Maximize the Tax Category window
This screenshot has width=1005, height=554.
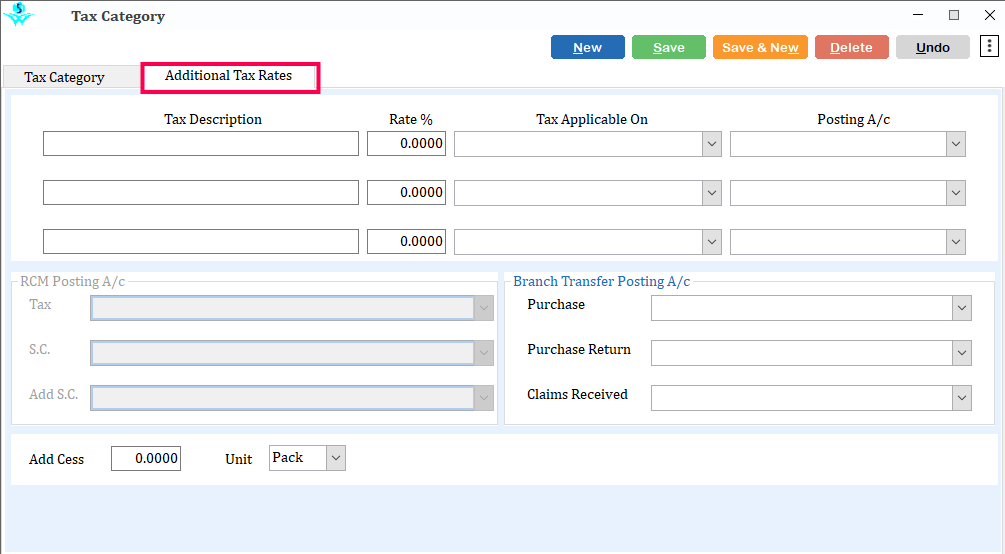coord(954,15)
